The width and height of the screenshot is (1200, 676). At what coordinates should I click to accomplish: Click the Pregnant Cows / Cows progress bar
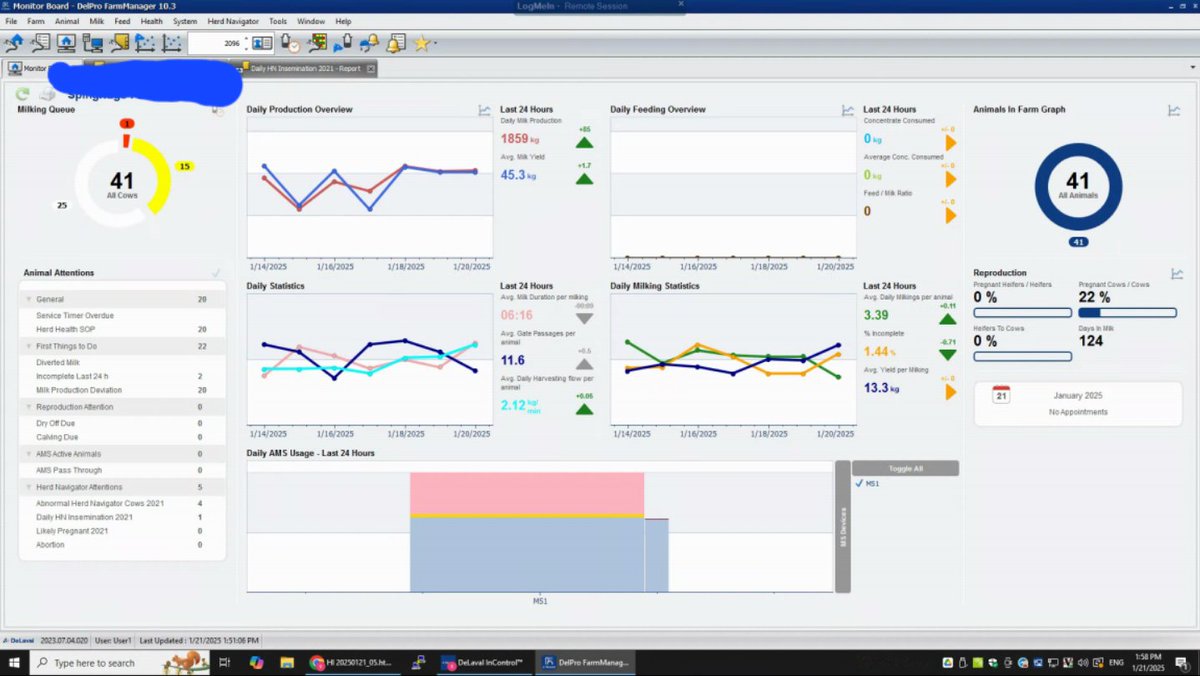(1127, 312)
